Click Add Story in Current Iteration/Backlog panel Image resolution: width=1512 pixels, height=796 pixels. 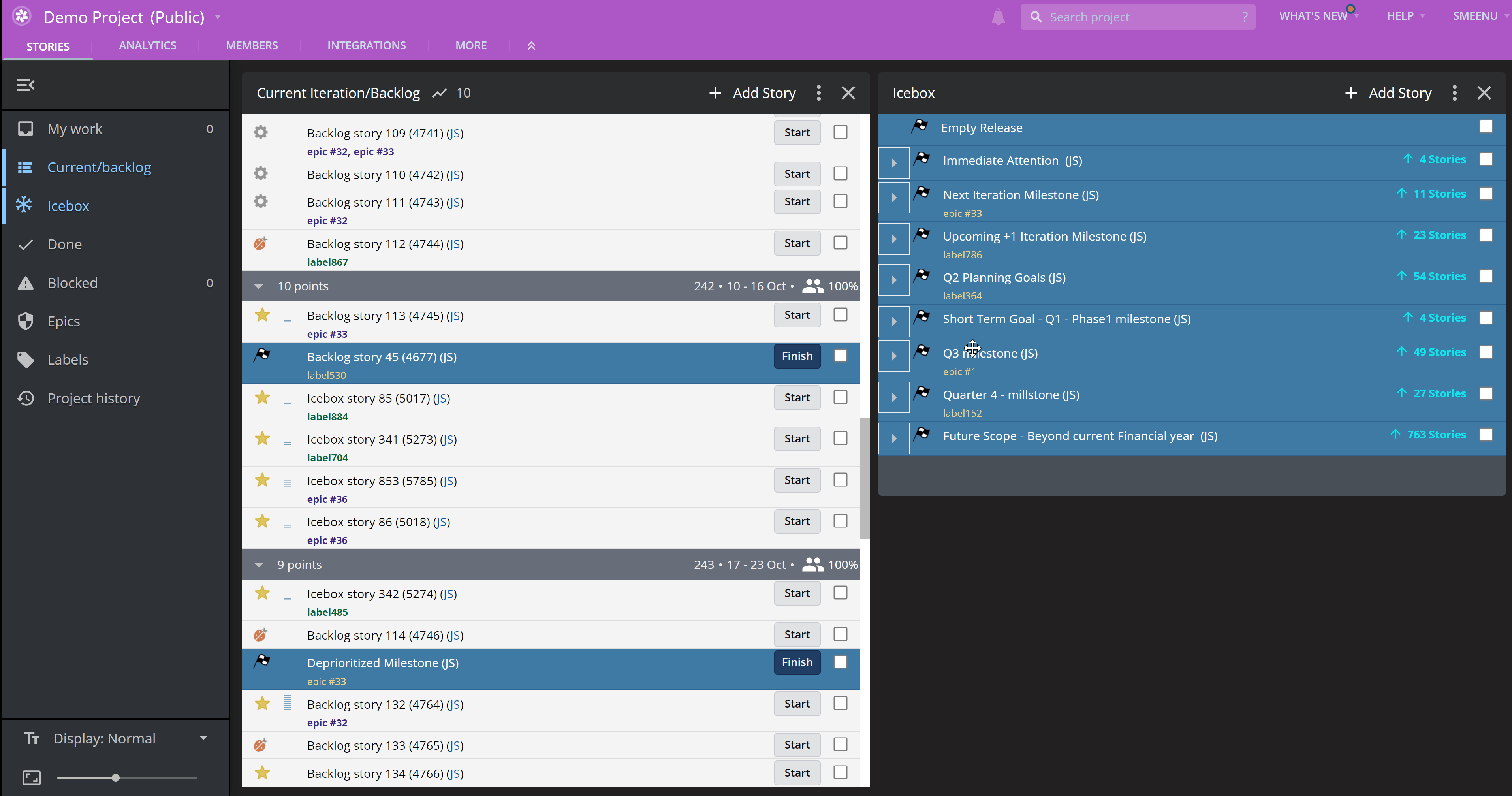click(752, 93)
